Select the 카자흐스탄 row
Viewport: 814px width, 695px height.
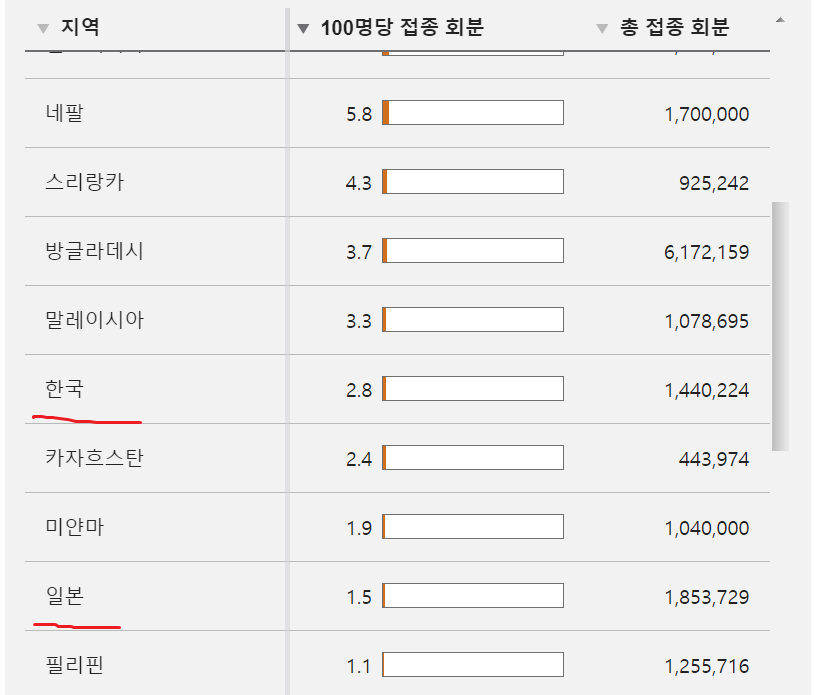[397, 458]
